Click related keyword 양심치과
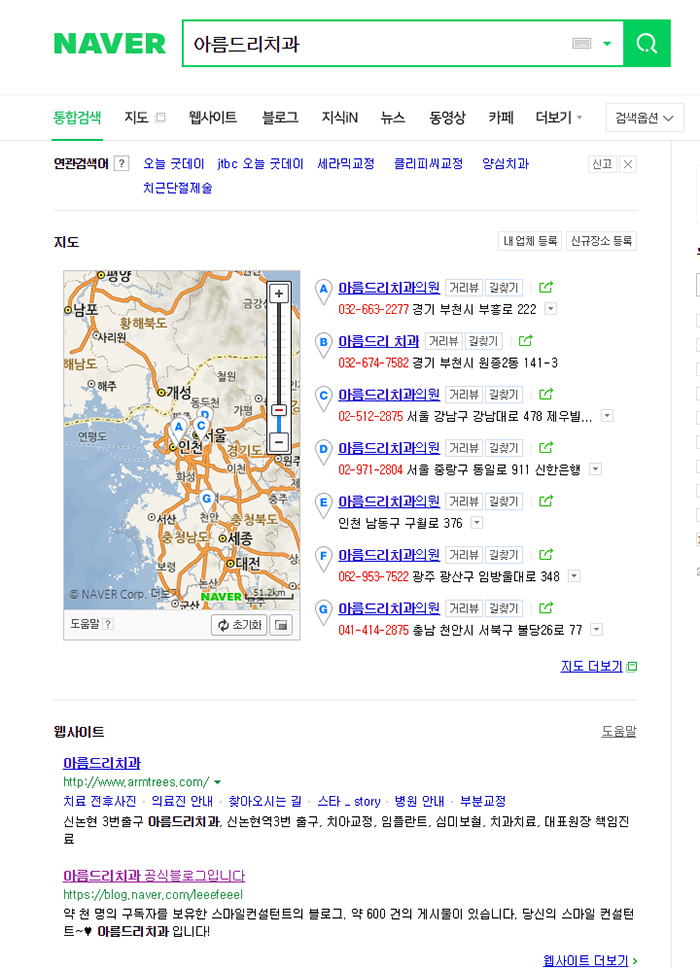The height and width of the screenshot is (968, 700). (506, 164)
